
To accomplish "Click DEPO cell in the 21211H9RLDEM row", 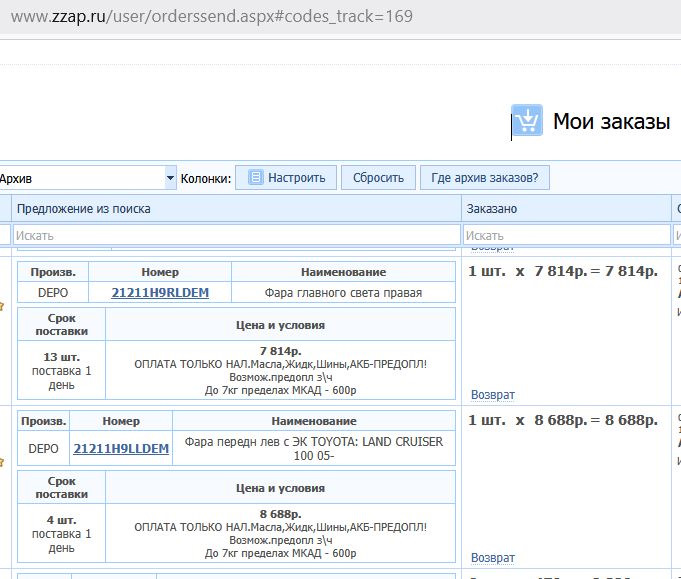I will tap(53, 292).
